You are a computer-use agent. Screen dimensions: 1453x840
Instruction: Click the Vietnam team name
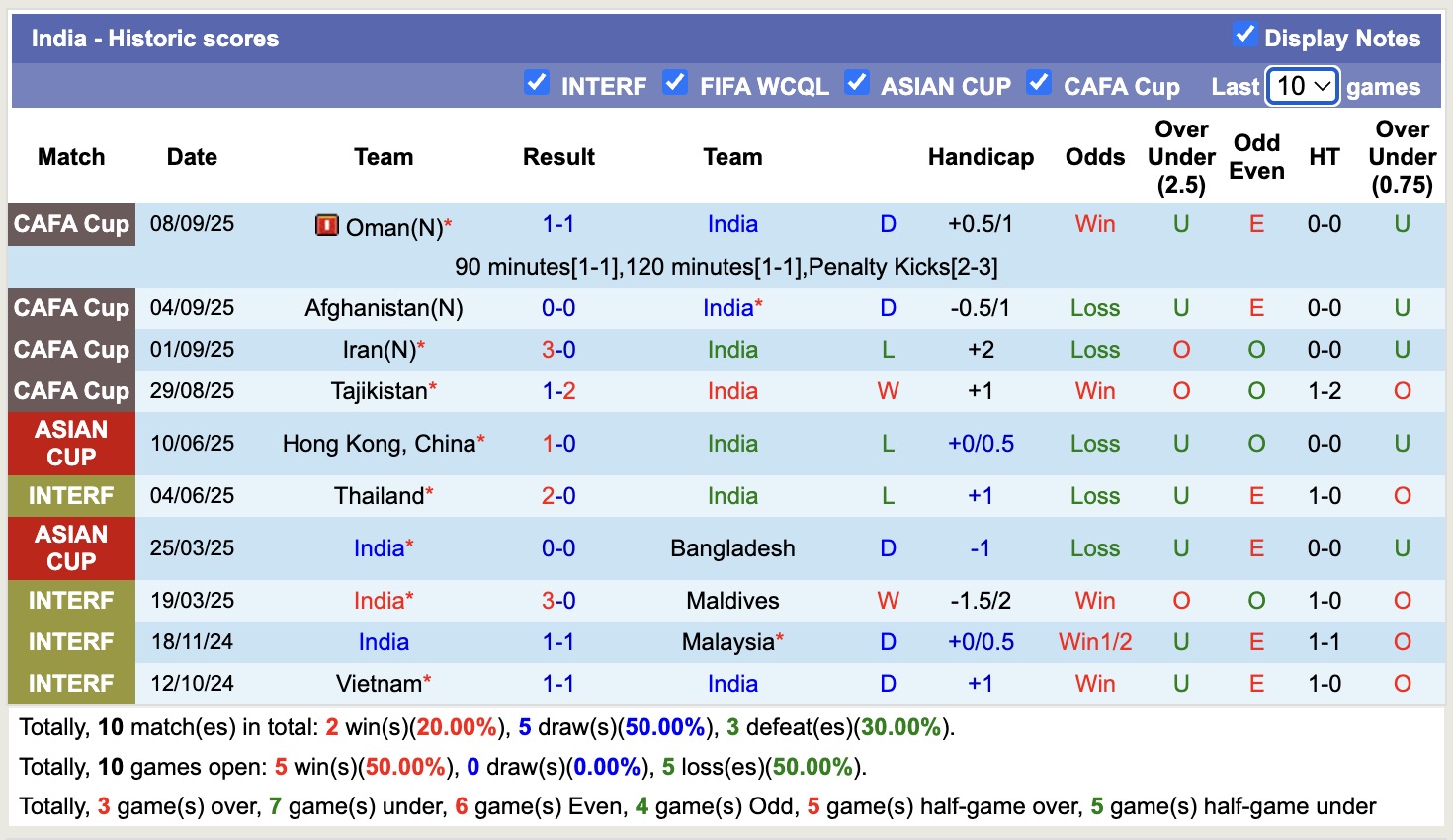(379, 684)
